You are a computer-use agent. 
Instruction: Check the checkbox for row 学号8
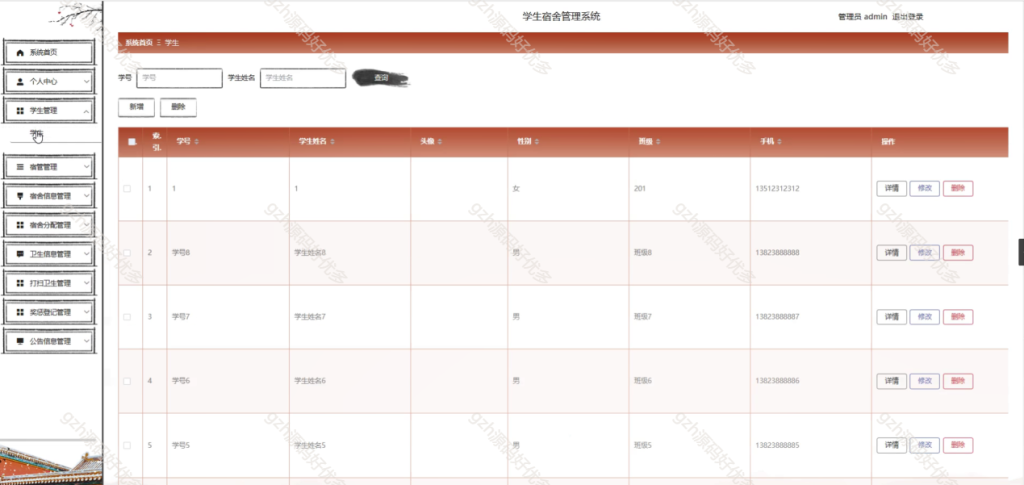pos(127,253)
